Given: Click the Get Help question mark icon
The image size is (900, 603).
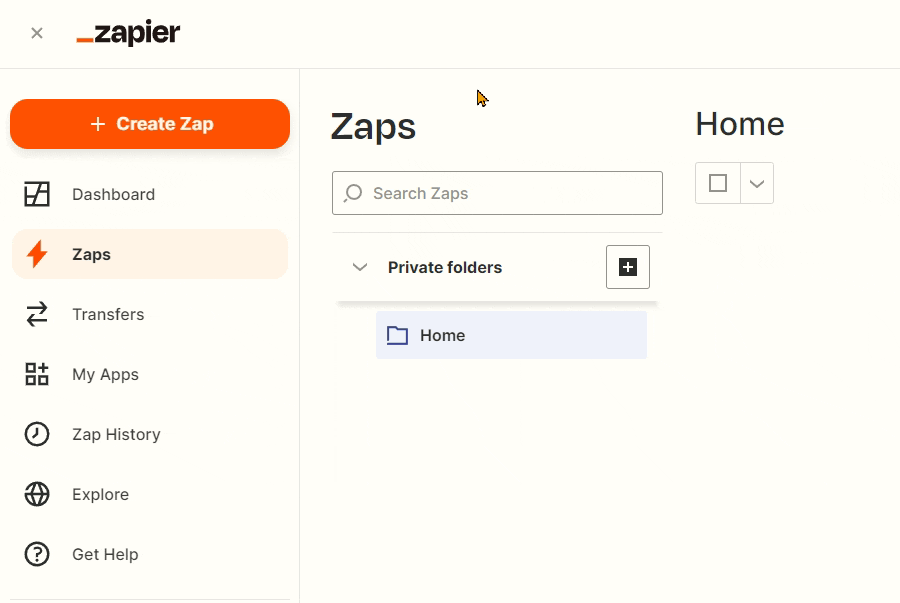Looking at the screenshot, I should [37, 554].
